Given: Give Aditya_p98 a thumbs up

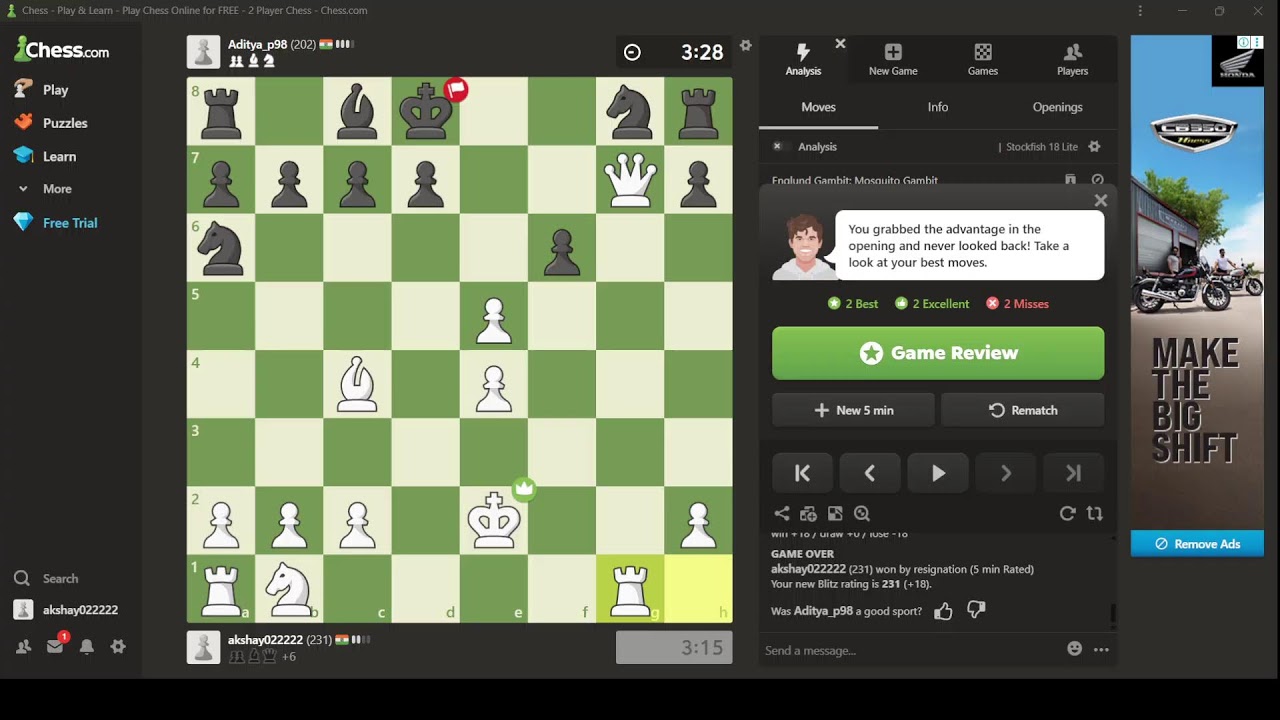Looking at the screenshot, I should coord(943,611).
